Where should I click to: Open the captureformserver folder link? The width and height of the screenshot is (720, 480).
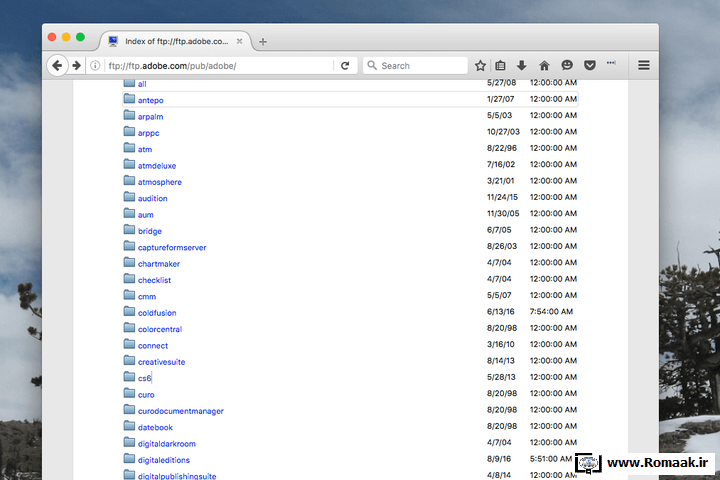click(x=172, y=248)
